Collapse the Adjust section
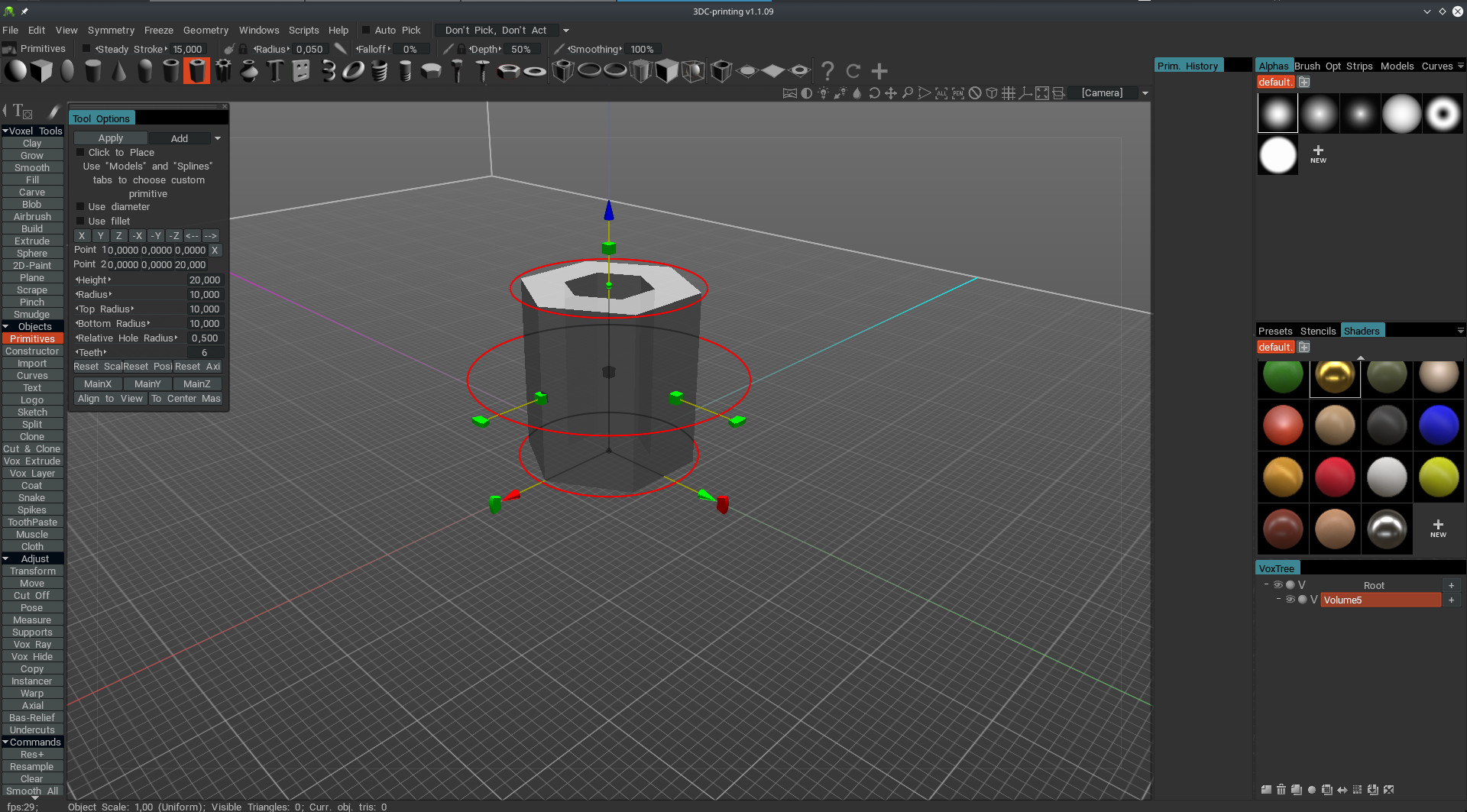The image size is (1467, 812). tap(5, 559)
